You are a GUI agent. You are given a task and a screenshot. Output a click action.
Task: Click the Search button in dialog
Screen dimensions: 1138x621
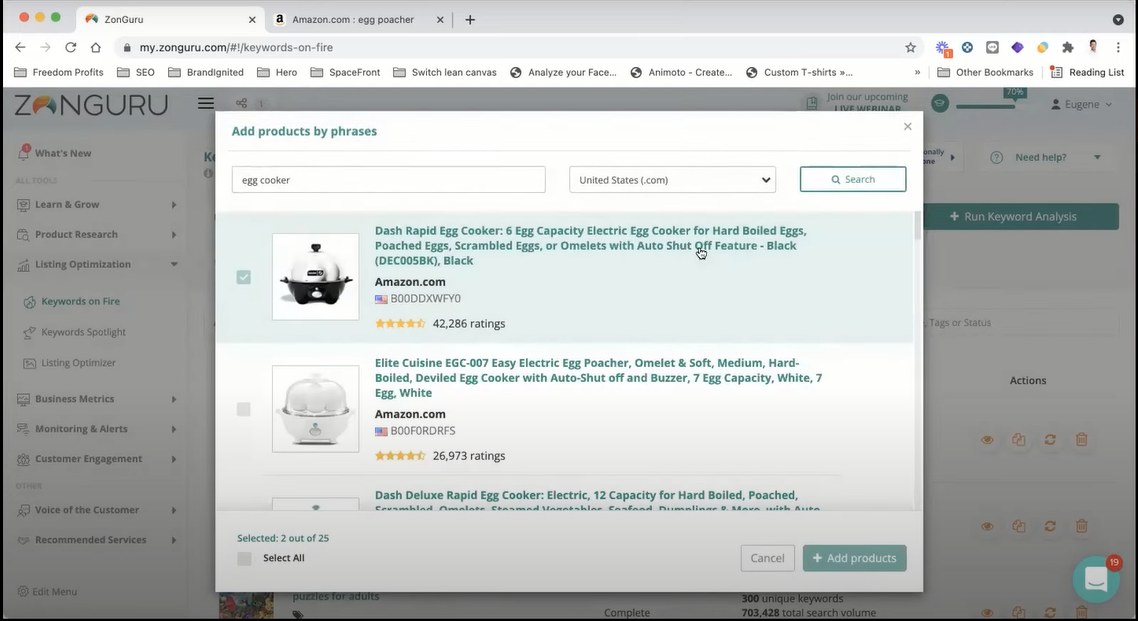click(x=853, y=179)
